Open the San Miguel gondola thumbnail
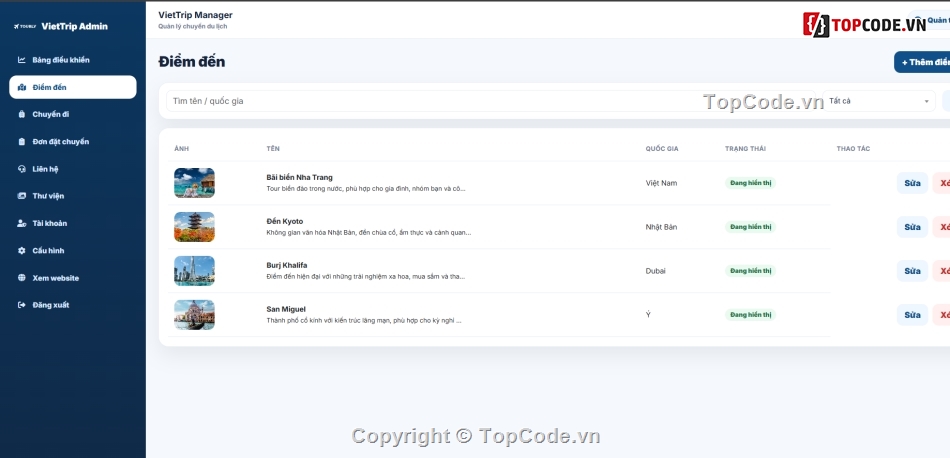The image size is (950, 458). click(x=194, y=315)
